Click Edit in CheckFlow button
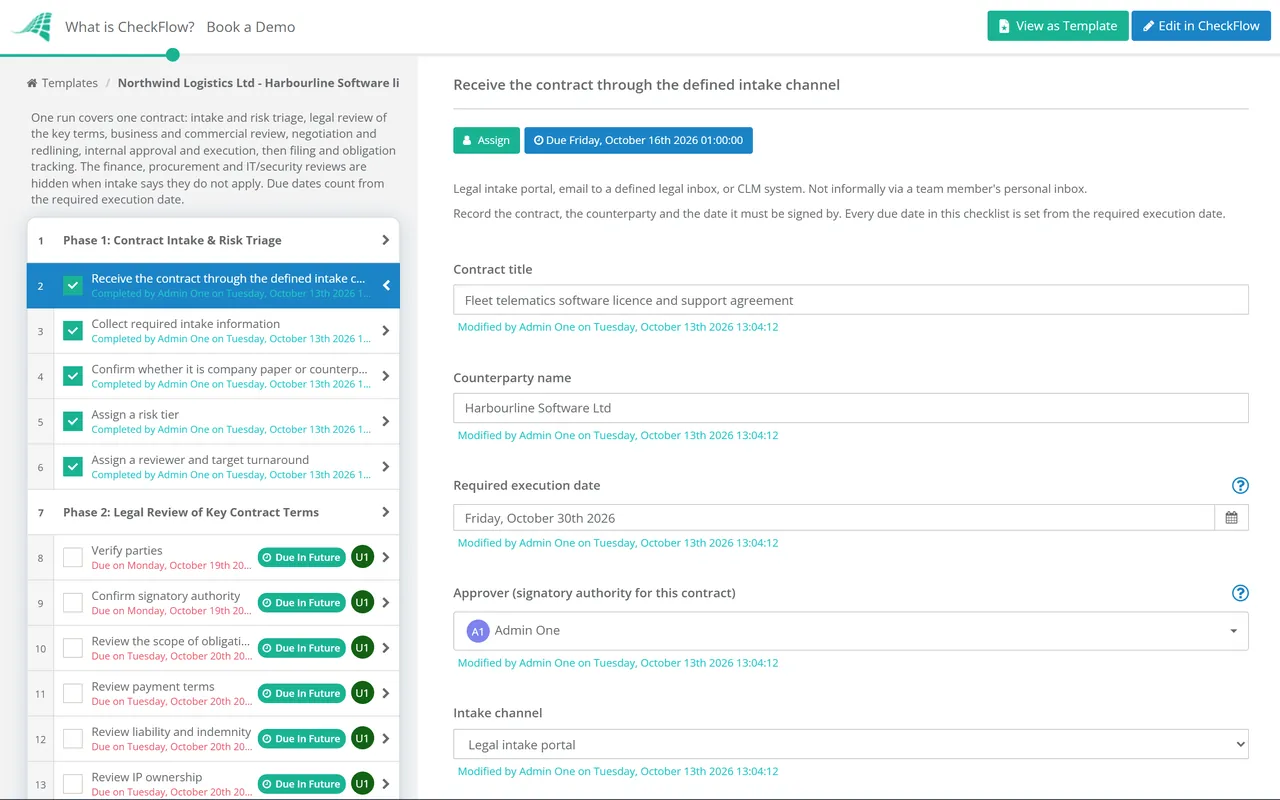 click(x=1201, y=26)
